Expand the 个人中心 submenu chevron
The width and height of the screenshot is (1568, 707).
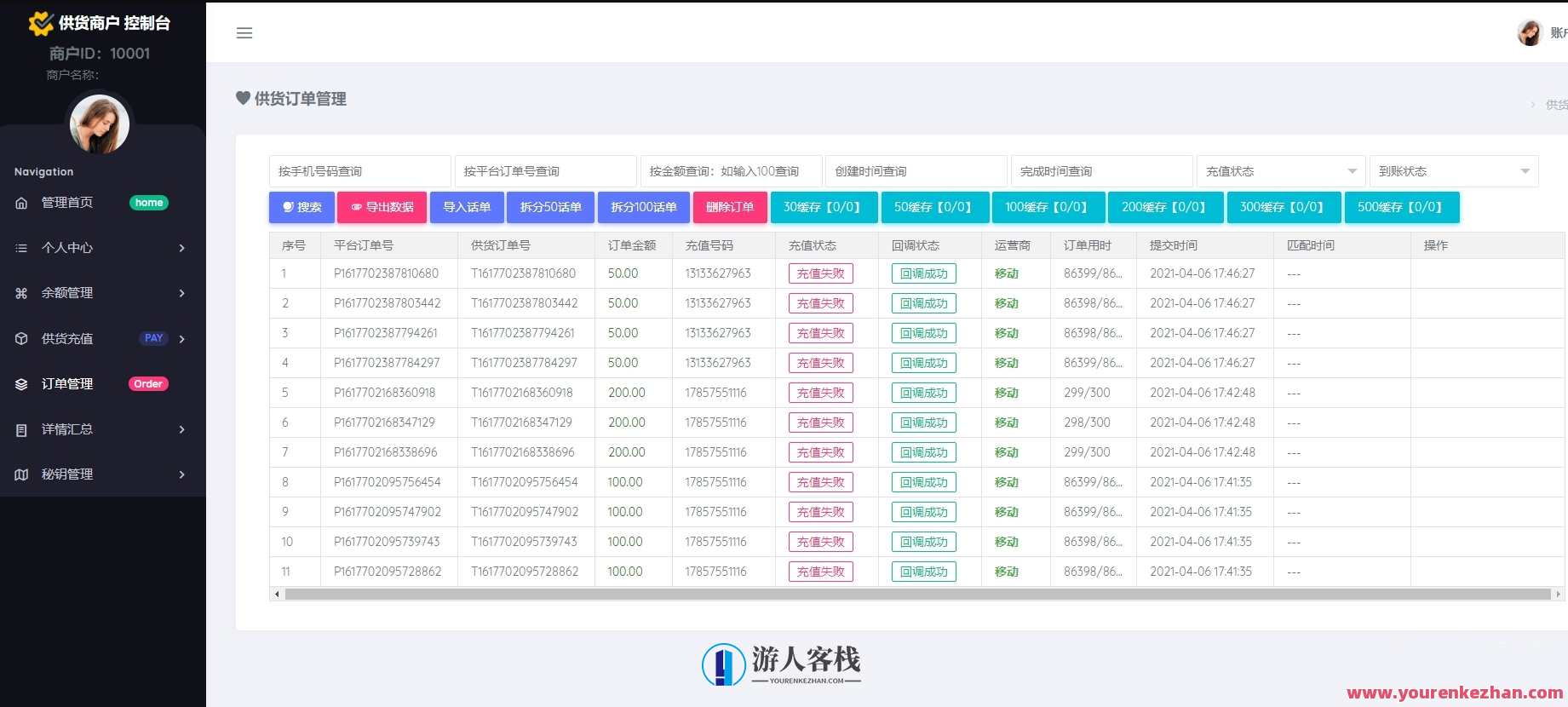[x=181, y=248]
